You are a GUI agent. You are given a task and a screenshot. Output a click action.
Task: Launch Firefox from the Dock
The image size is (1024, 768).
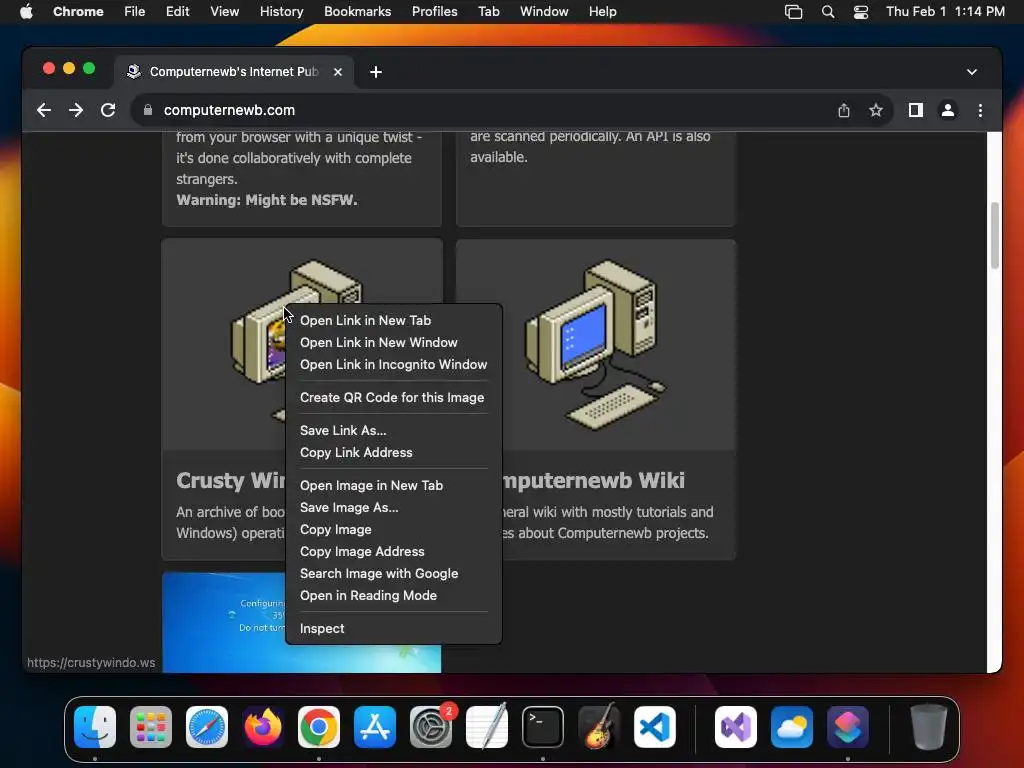(x=263, y=727)
